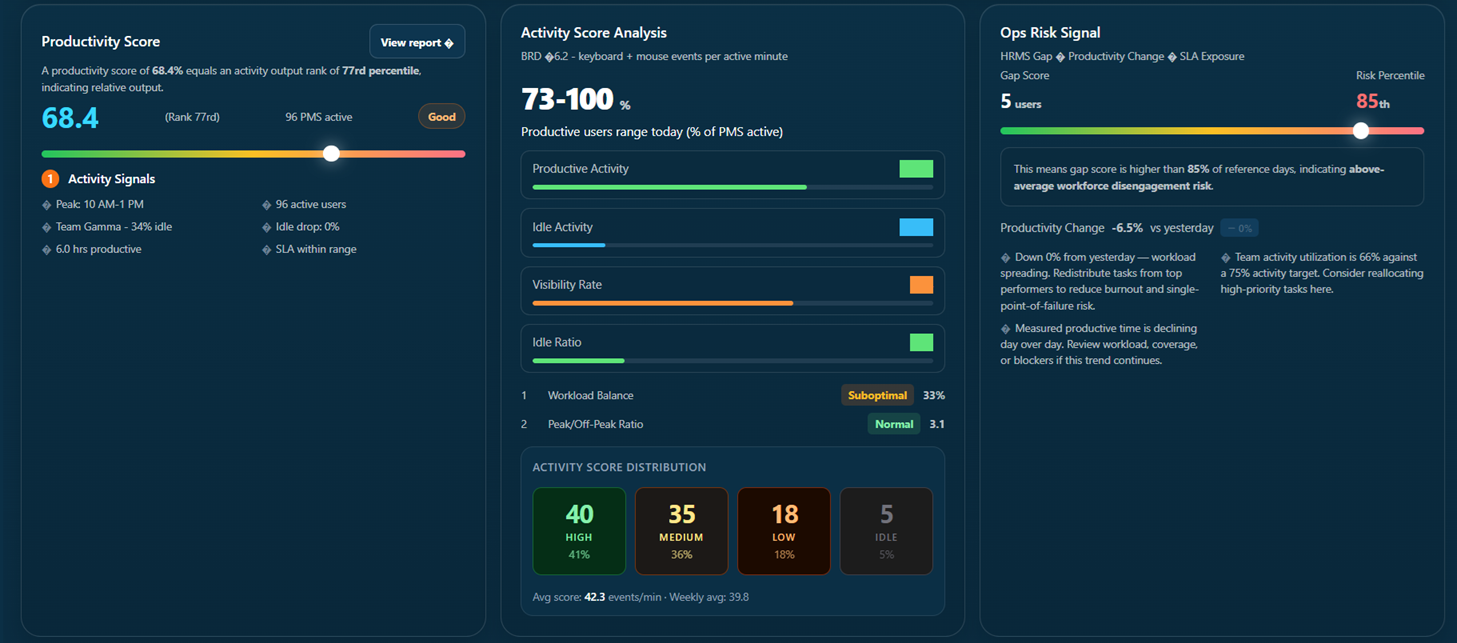Open the Productive Activity row
1457x643 pixels.
tap(733, 175)
